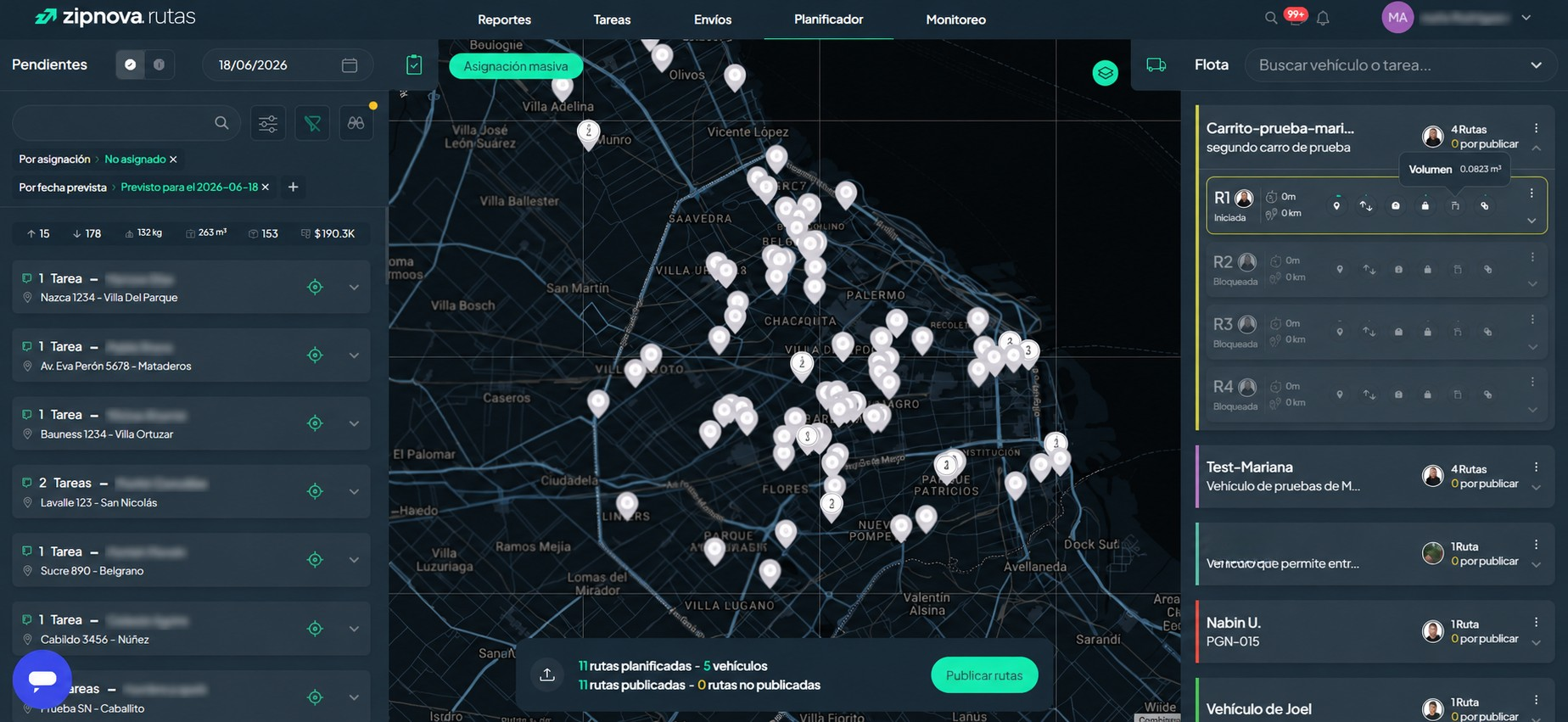Locate Cabildo 3456 task on map
The height and width of the screenshot is (722, 1568).
click(315, 629)
